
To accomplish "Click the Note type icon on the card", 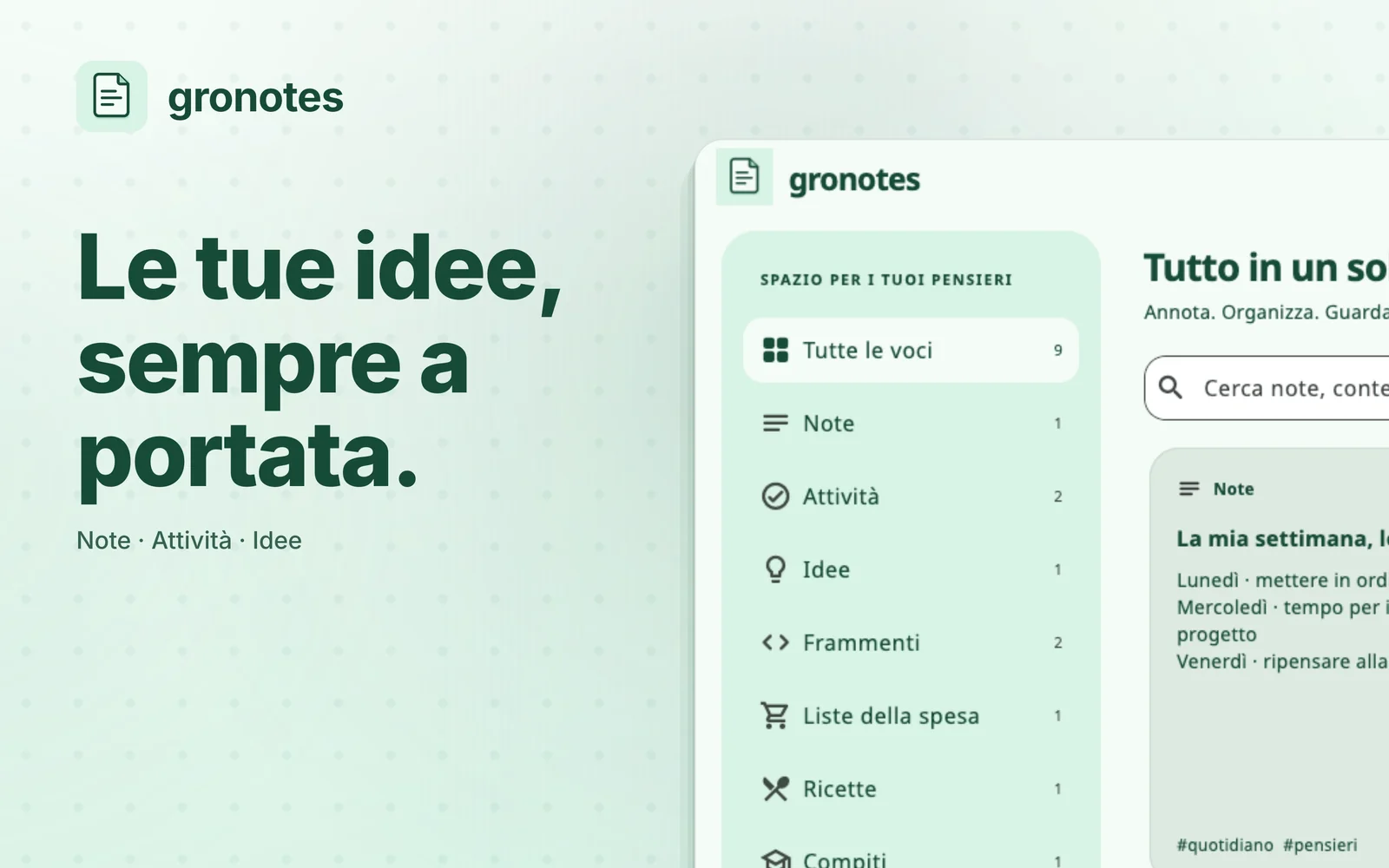I will (x=1189, y=489).
